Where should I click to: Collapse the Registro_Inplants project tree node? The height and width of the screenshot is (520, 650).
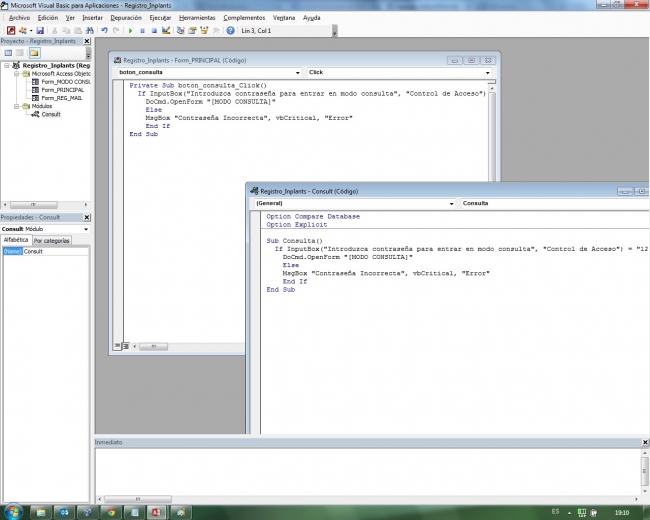(x=7, y=66)
